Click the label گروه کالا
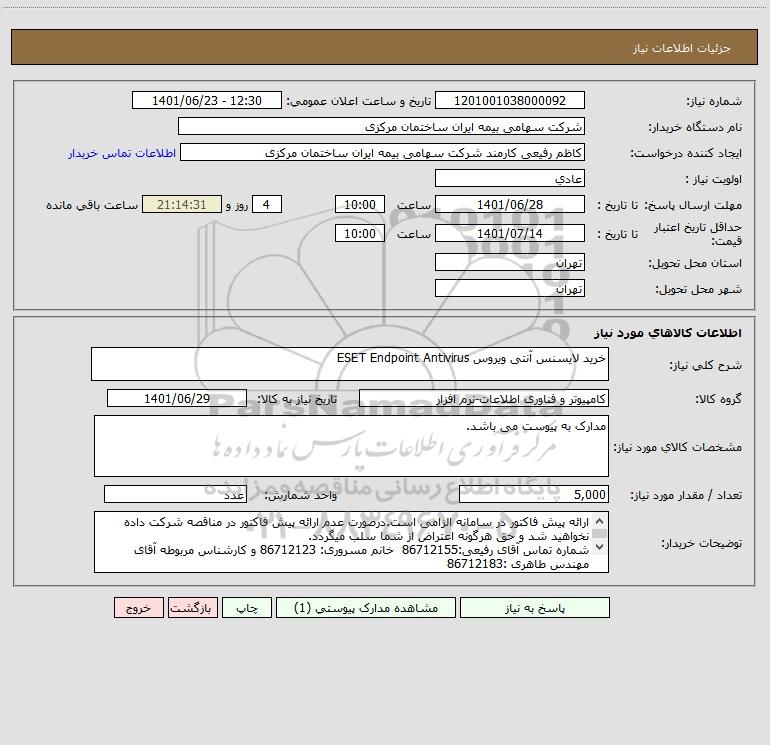Viewport: 770px width, 745px height. click(x=718, y=399)
